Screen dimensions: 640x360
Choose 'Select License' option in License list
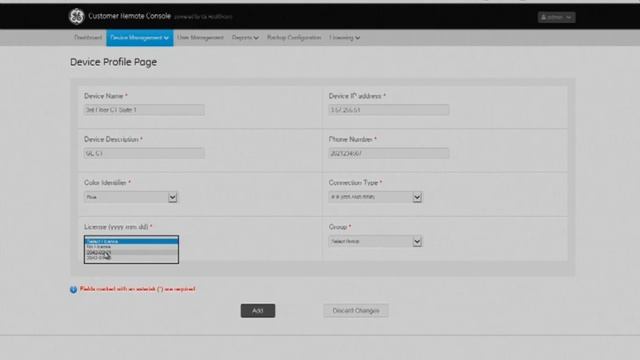click(131, 241)
